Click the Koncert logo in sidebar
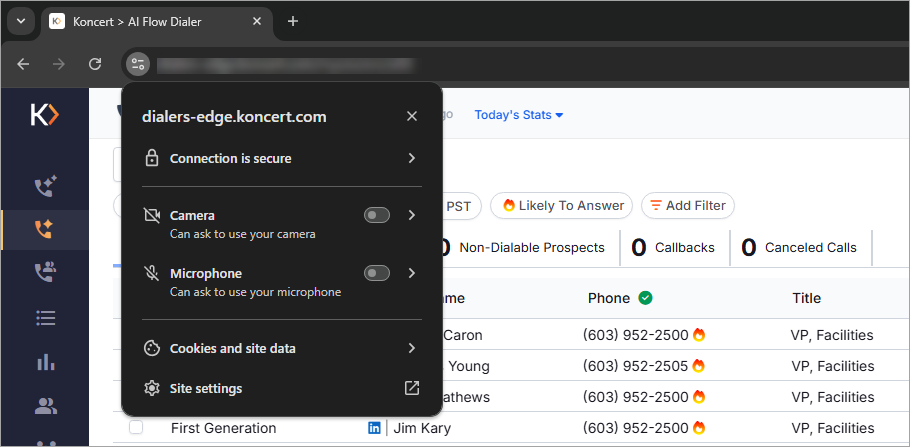 point(45,115)
